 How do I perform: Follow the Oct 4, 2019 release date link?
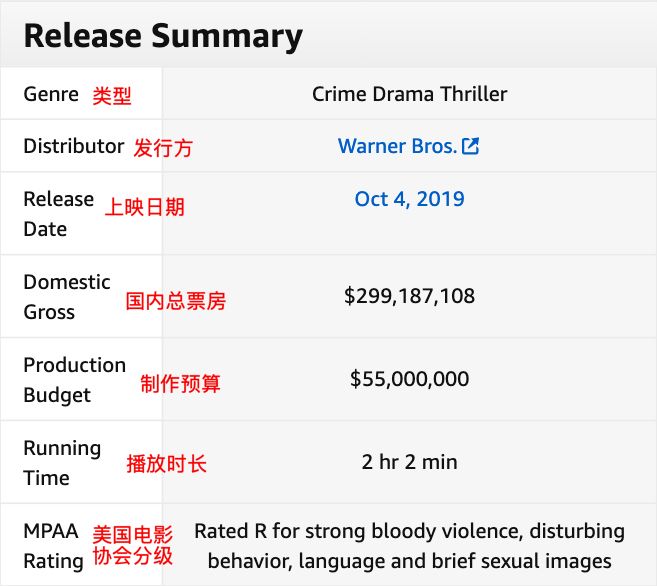point(409,199)
